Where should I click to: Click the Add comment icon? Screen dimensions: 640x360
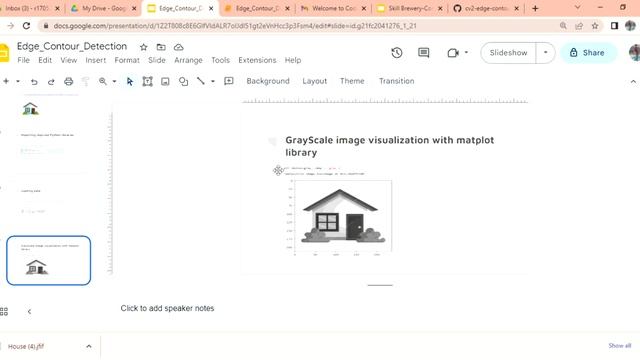pyautogui.click(x=229, y=81)
